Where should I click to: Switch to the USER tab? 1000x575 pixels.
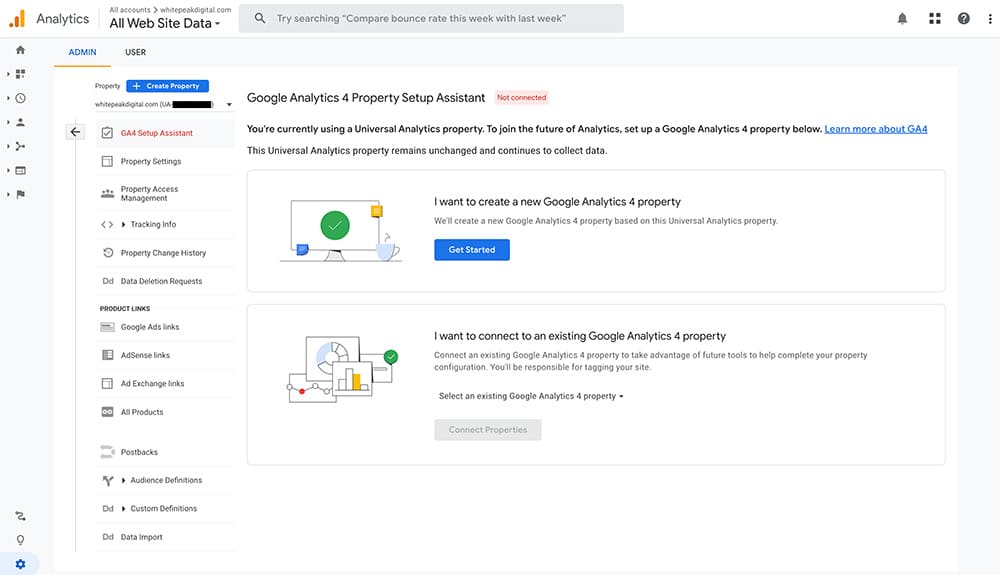[x=135, y=52]
